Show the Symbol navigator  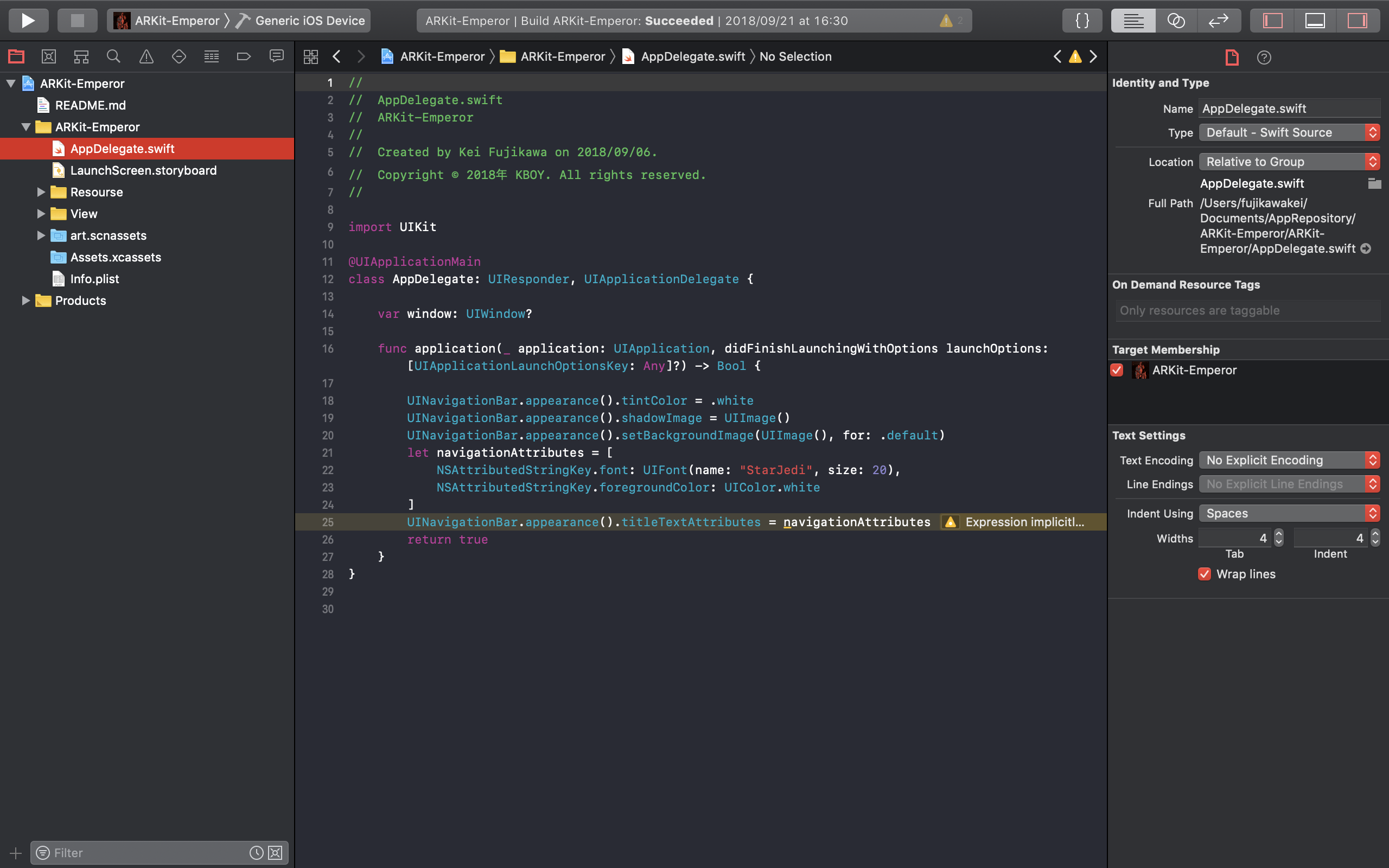pyautogui.click(x=81, y=56)
